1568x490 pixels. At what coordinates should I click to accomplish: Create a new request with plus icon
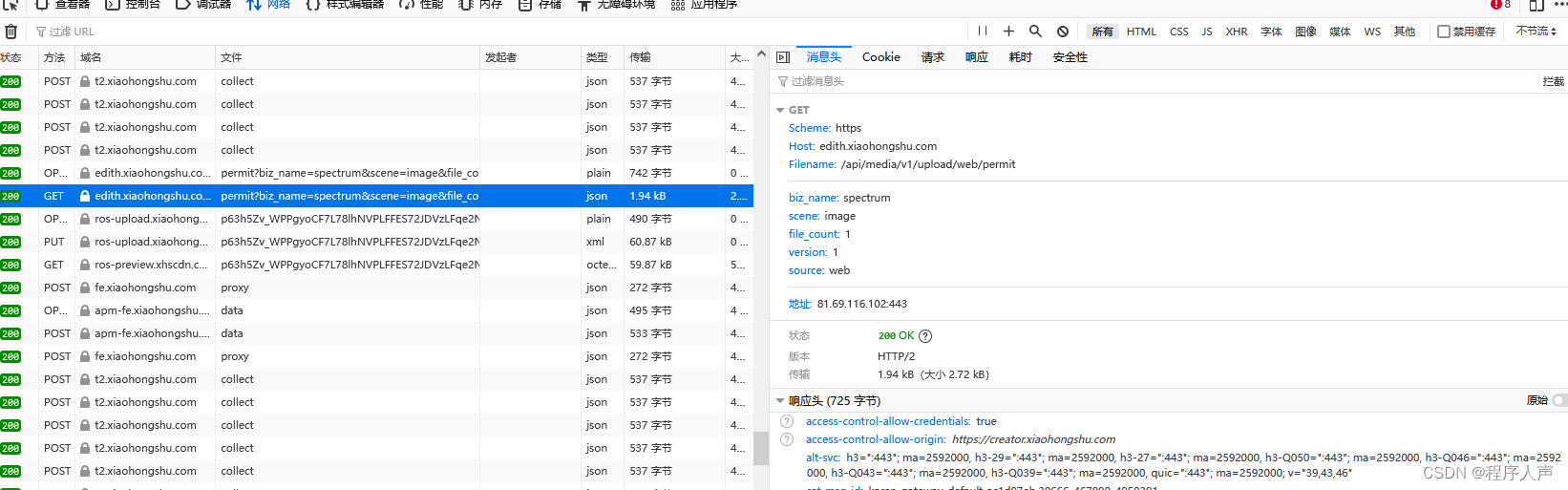point(1008,32)
